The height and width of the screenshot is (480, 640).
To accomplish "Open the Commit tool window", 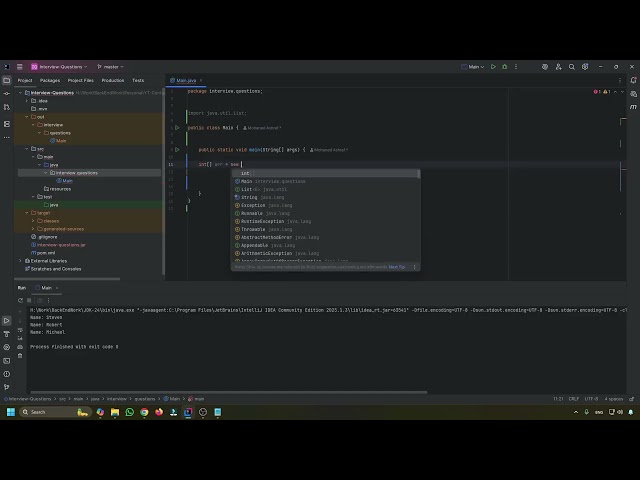I will tap(7, 93).
